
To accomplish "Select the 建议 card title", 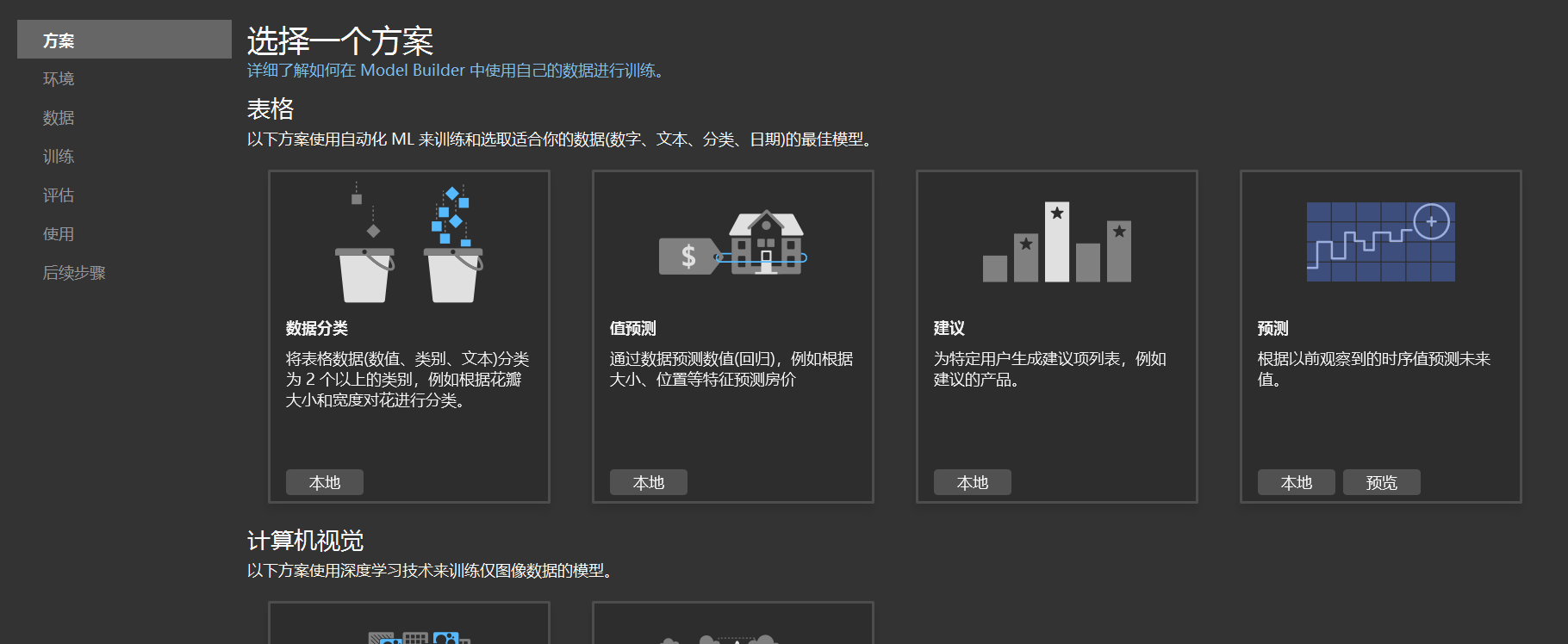I will 949,328.
